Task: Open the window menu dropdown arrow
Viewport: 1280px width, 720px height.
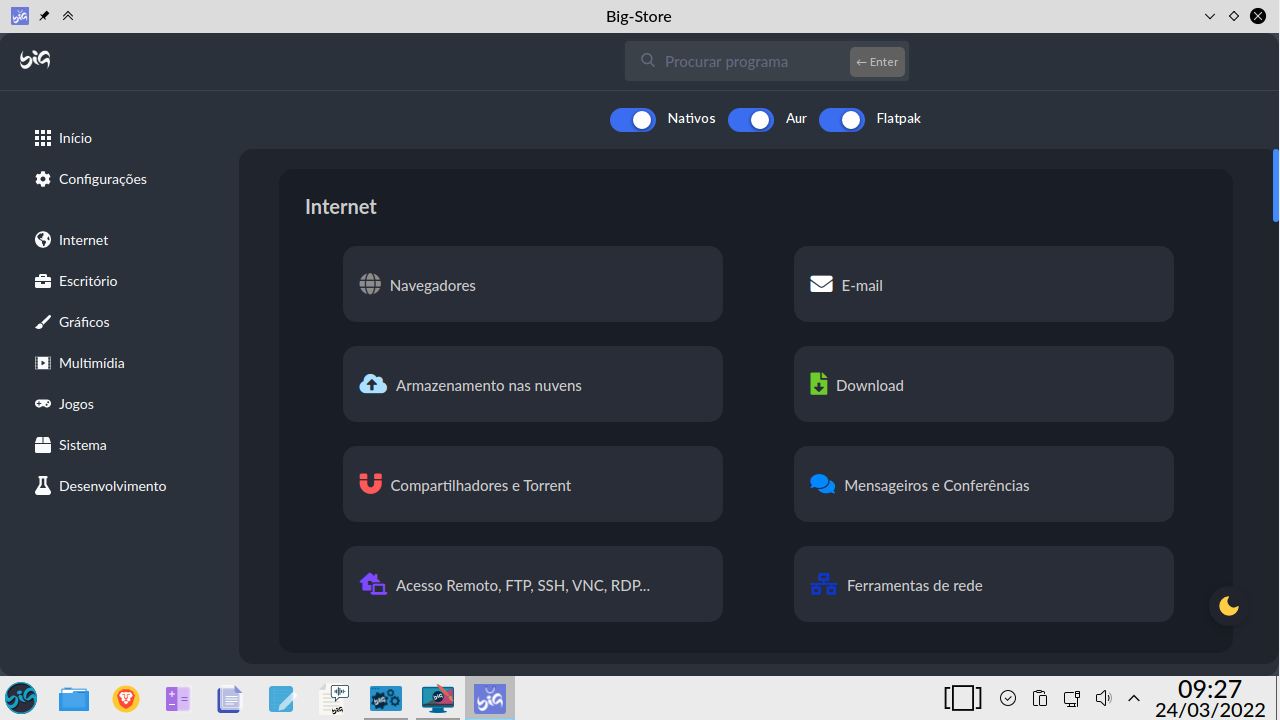Action: coord(1209,16)
